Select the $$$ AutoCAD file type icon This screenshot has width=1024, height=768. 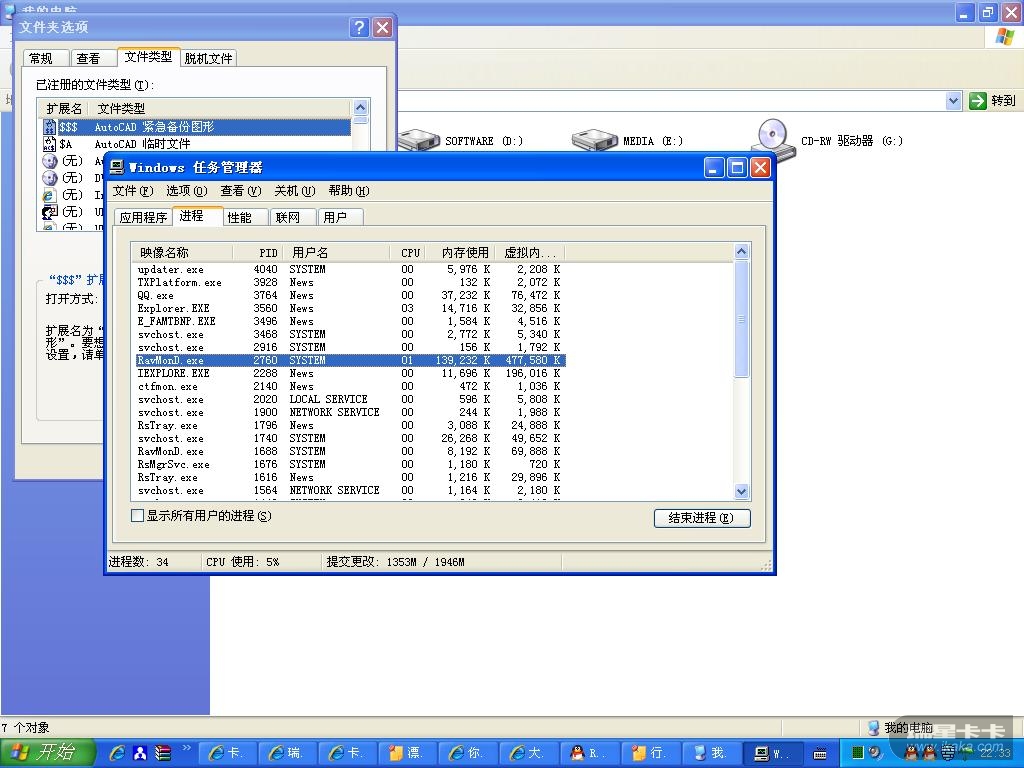tap(50, 127)
